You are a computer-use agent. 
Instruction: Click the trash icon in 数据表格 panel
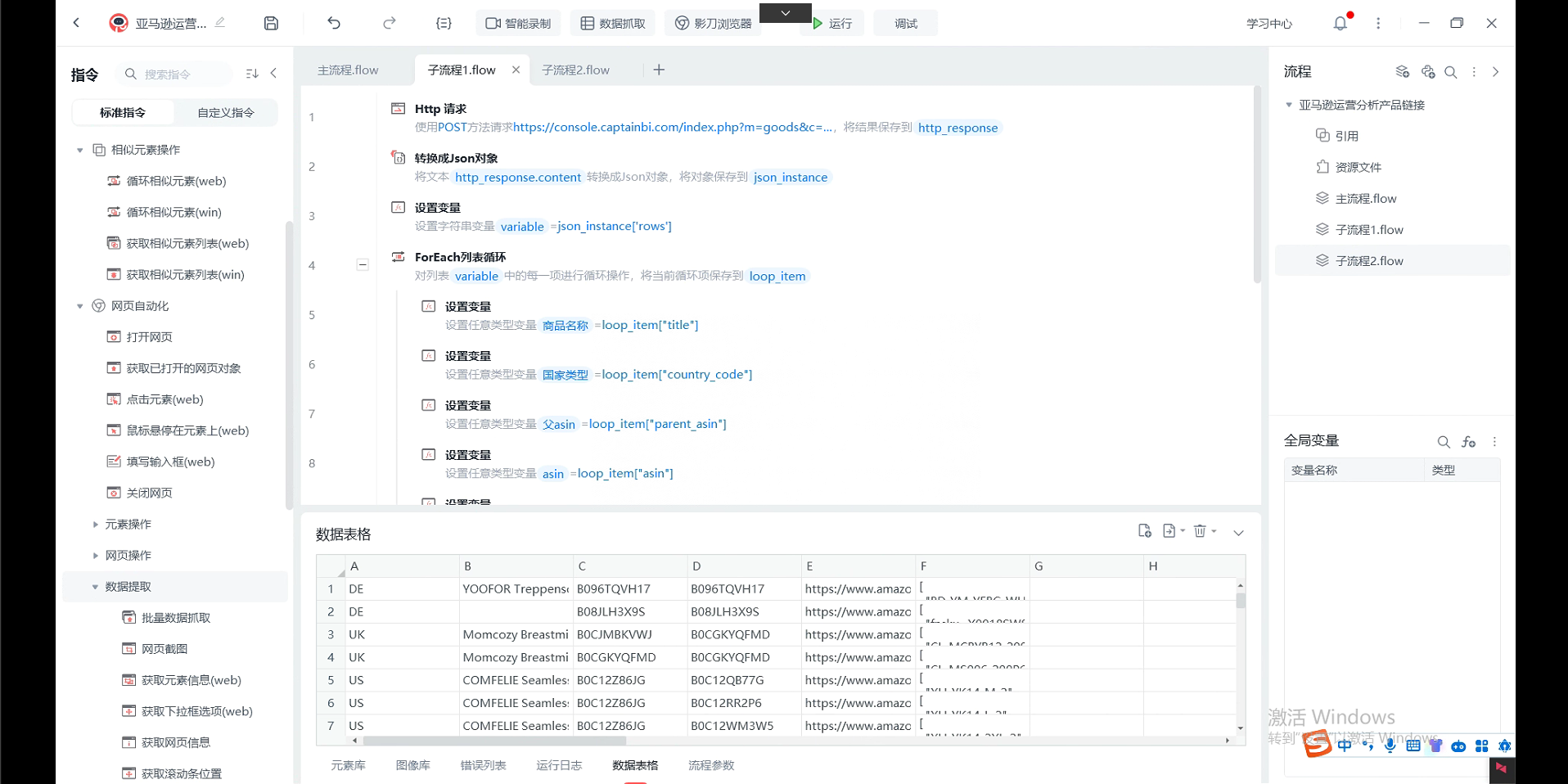(1200, 531)
